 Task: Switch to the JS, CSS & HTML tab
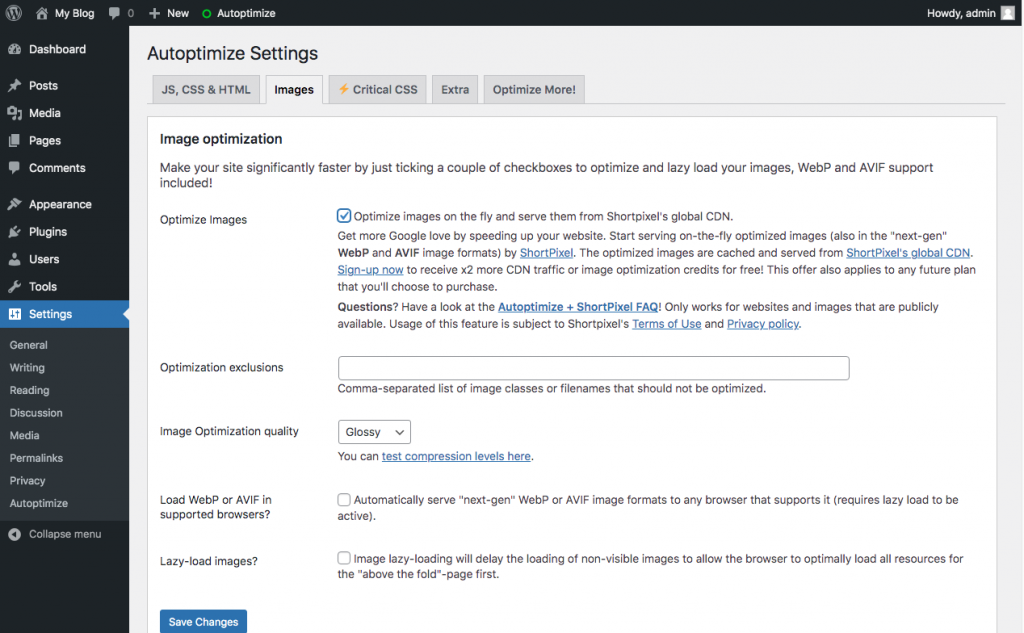[206, 89]
